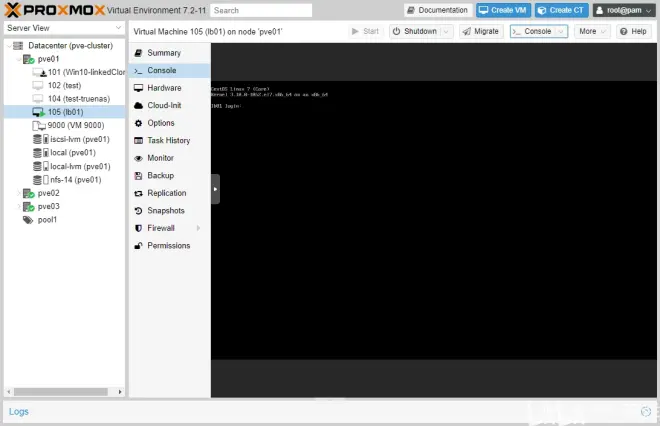
Task: Focus the Search input field
Action: tap(261, 11)
